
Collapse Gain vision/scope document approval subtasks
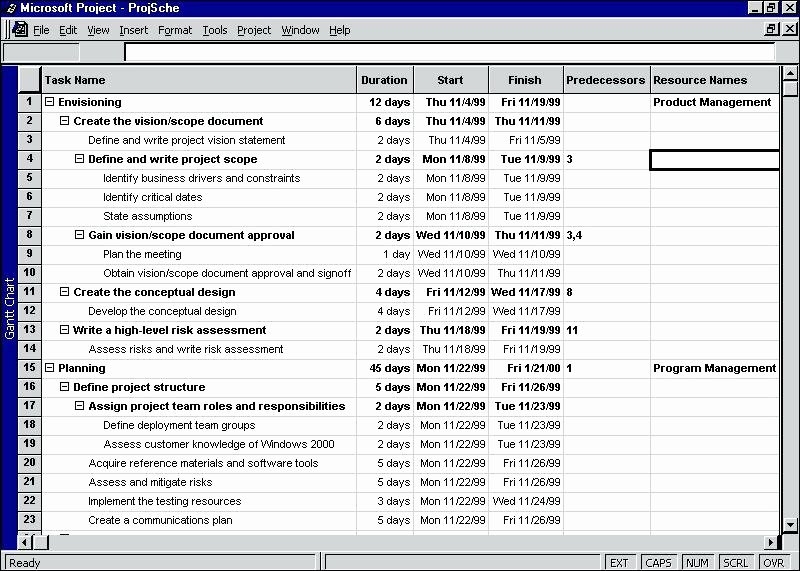tap(80, 235)
